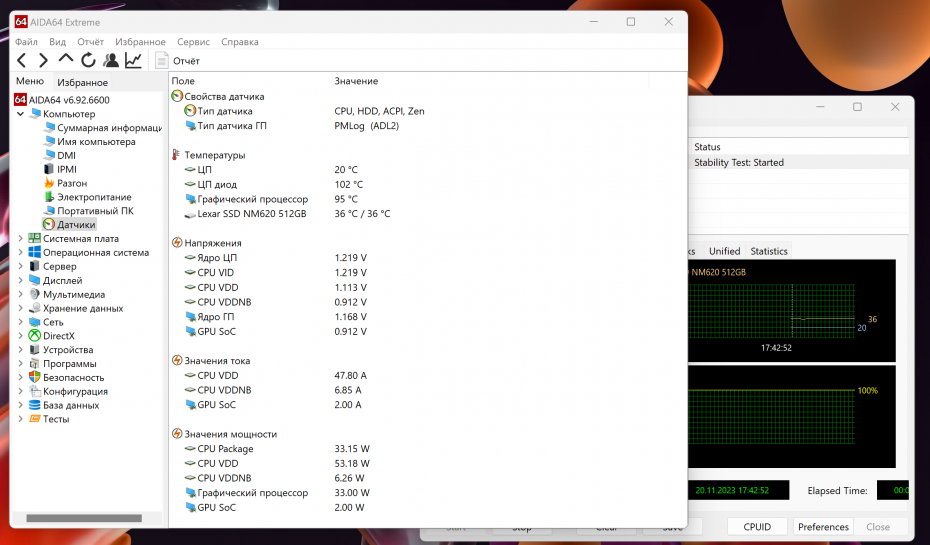
Task: Click the Forward arrow in toolbar
Action: (44, 61)
